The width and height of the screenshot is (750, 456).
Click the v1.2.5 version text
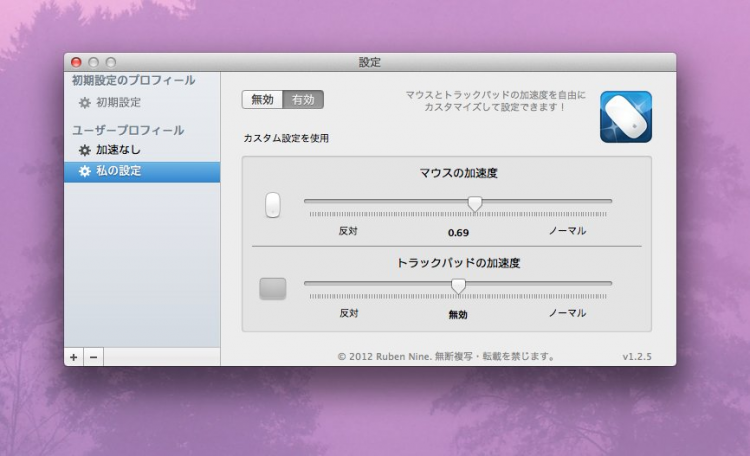pyautogui.click(x=637, y=356)
